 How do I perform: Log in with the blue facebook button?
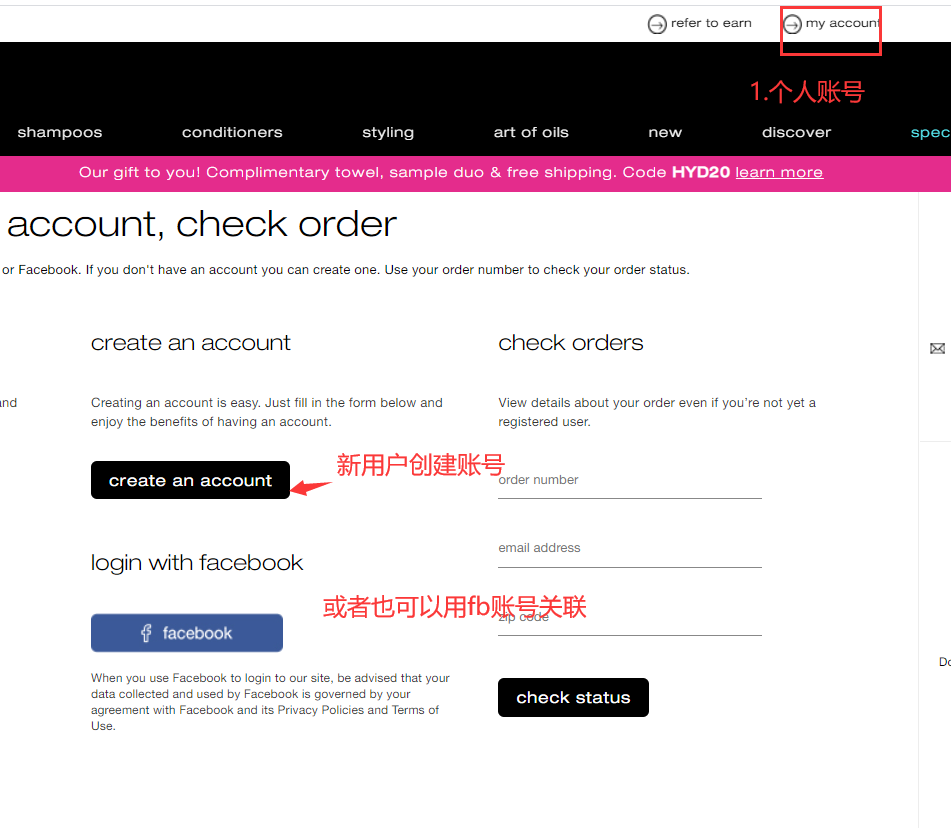point(187,633)
